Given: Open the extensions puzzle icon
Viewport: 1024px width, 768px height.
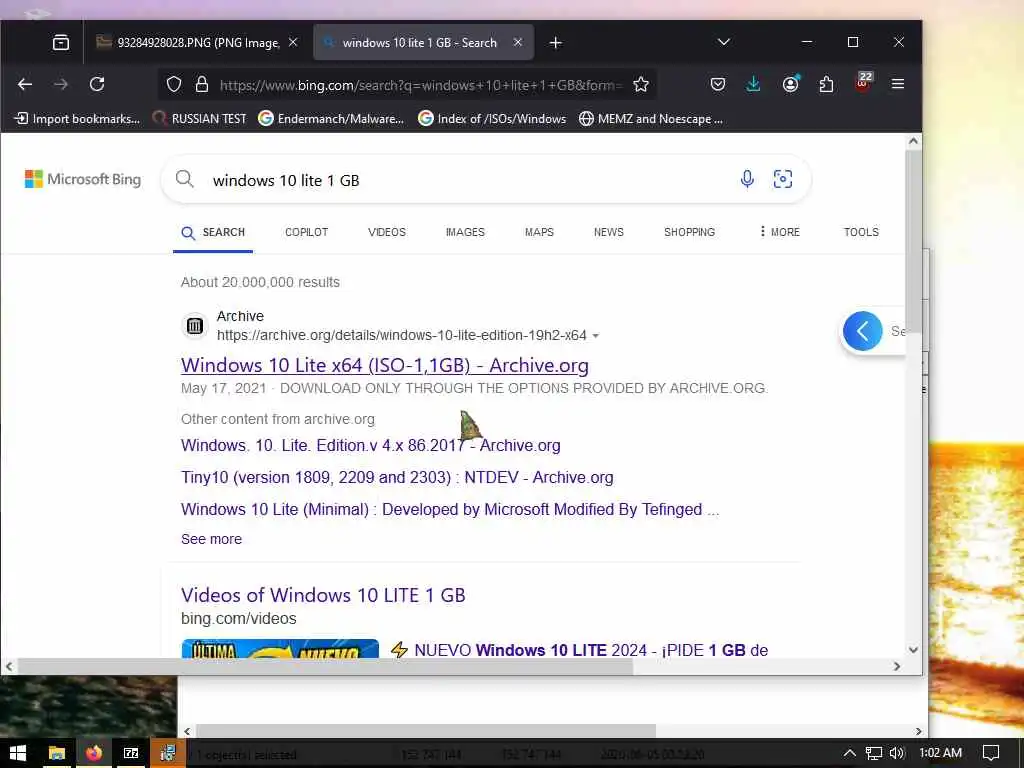Looking at the screenshot, I should [826, 84].
